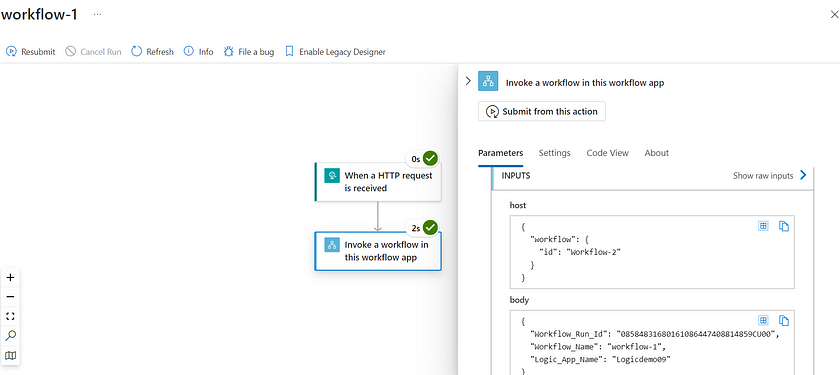
Task: Click File a bug
Action: [x=249, y=52]
